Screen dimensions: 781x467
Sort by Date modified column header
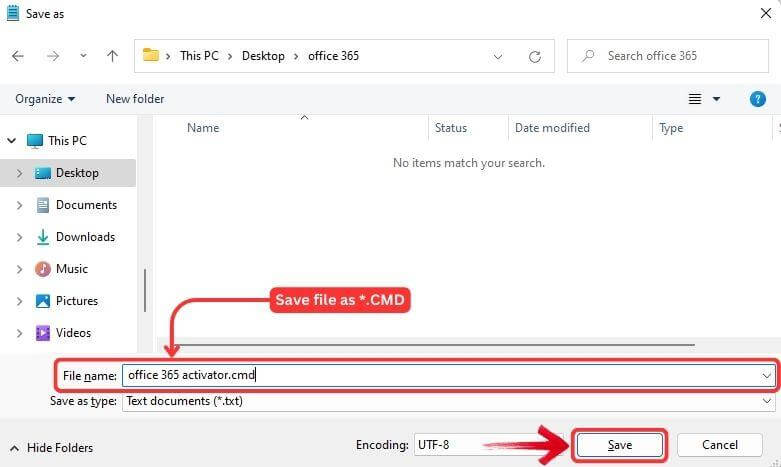(x=552, y=128)
